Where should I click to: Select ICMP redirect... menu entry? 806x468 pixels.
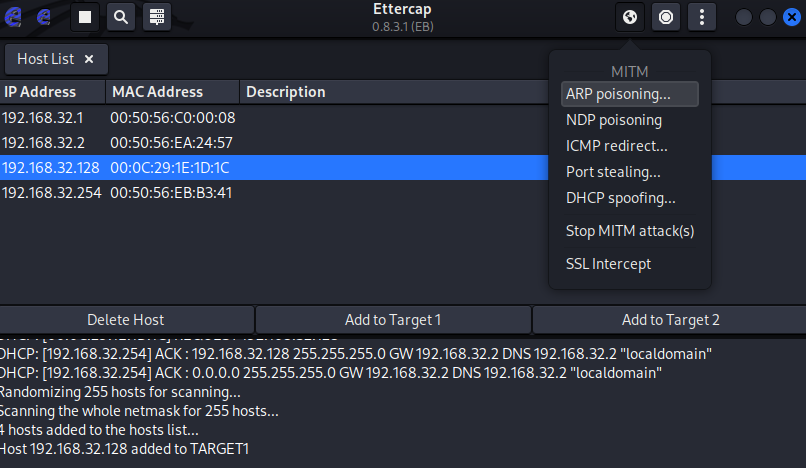tap(630, 146)
